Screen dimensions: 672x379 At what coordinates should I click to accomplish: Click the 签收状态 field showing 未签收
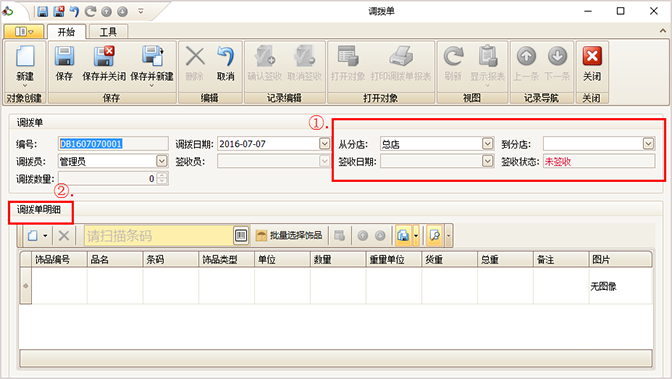tap(599, 162)
